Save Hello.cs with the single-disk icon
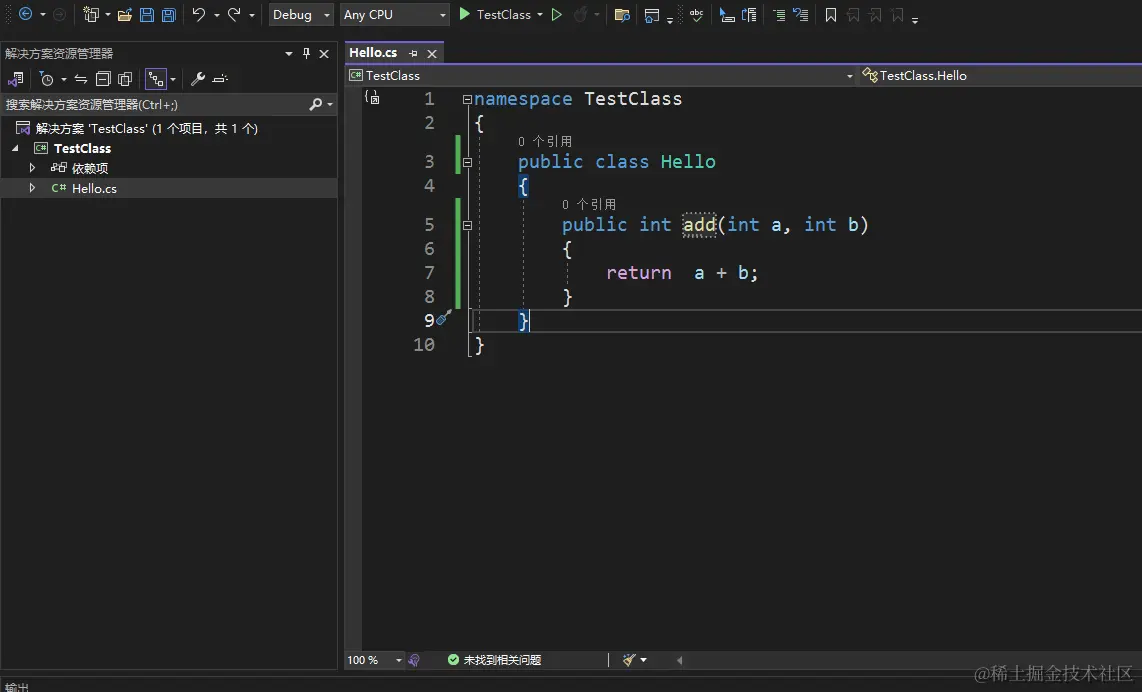 pos(146,15)
